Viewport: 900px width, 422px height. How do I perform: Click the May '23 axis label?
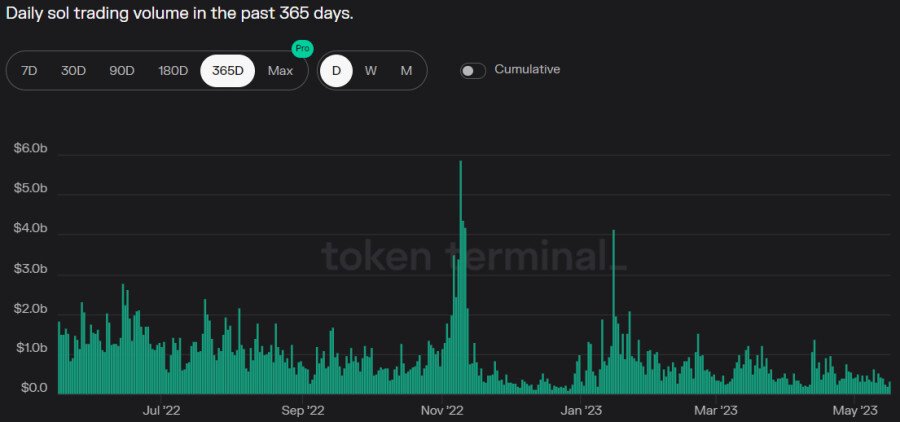pos(855,410)
